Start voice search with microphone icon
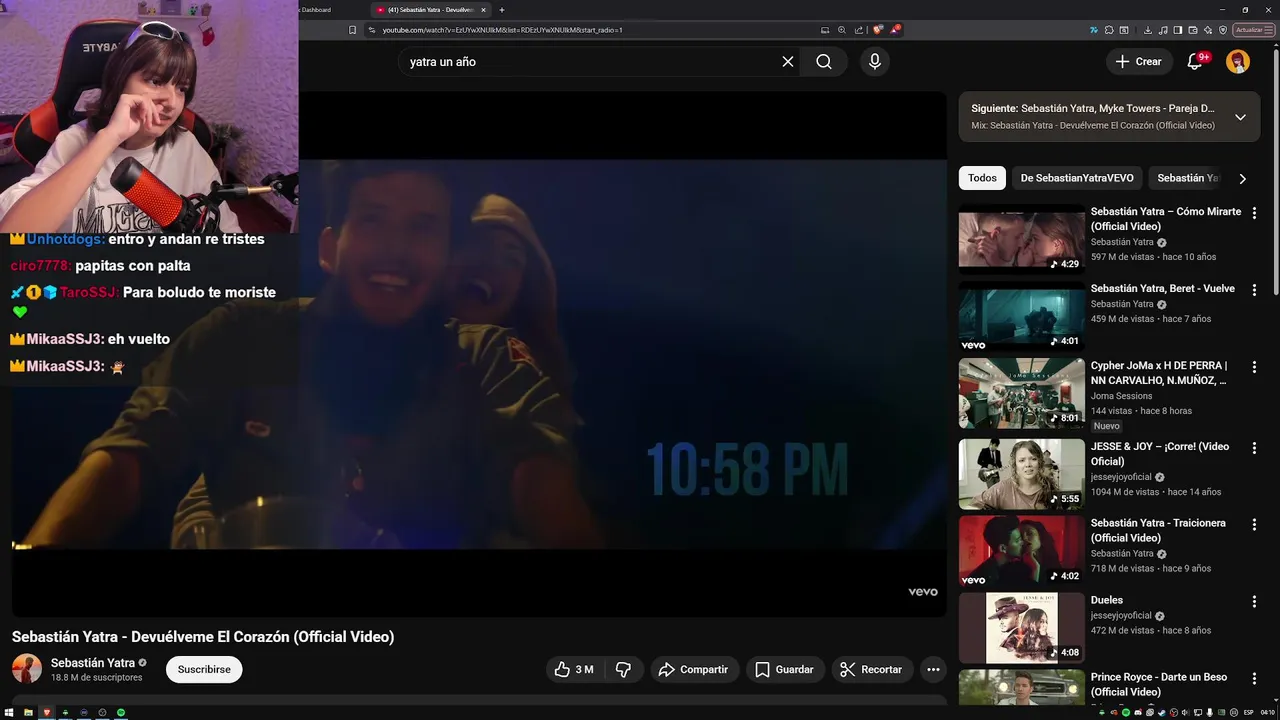Image resolution: width=1280 pixels, height=720 pixels. point(875,61)
